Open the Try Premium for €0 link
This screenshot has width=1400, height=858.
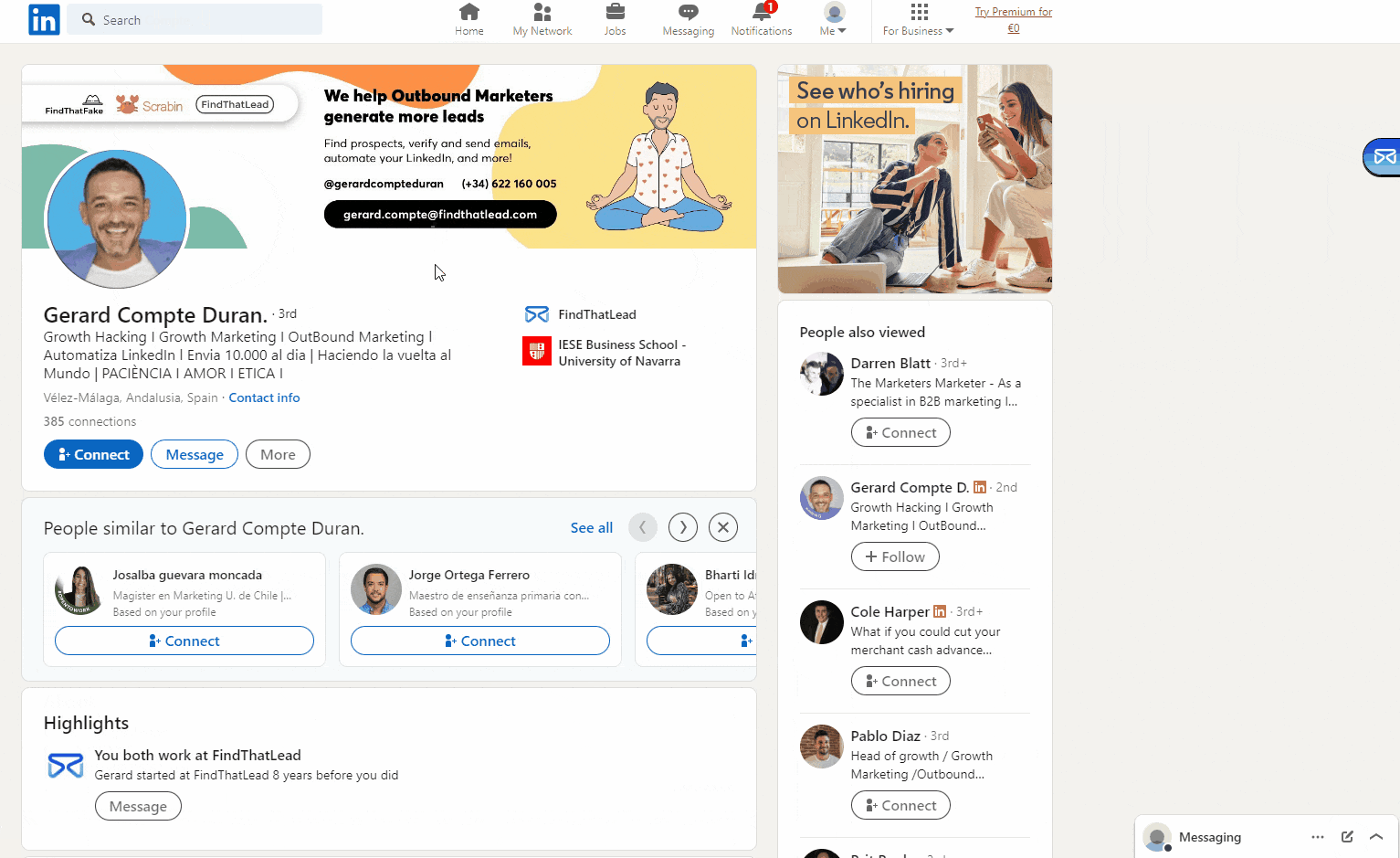[x=1013, y=20]
